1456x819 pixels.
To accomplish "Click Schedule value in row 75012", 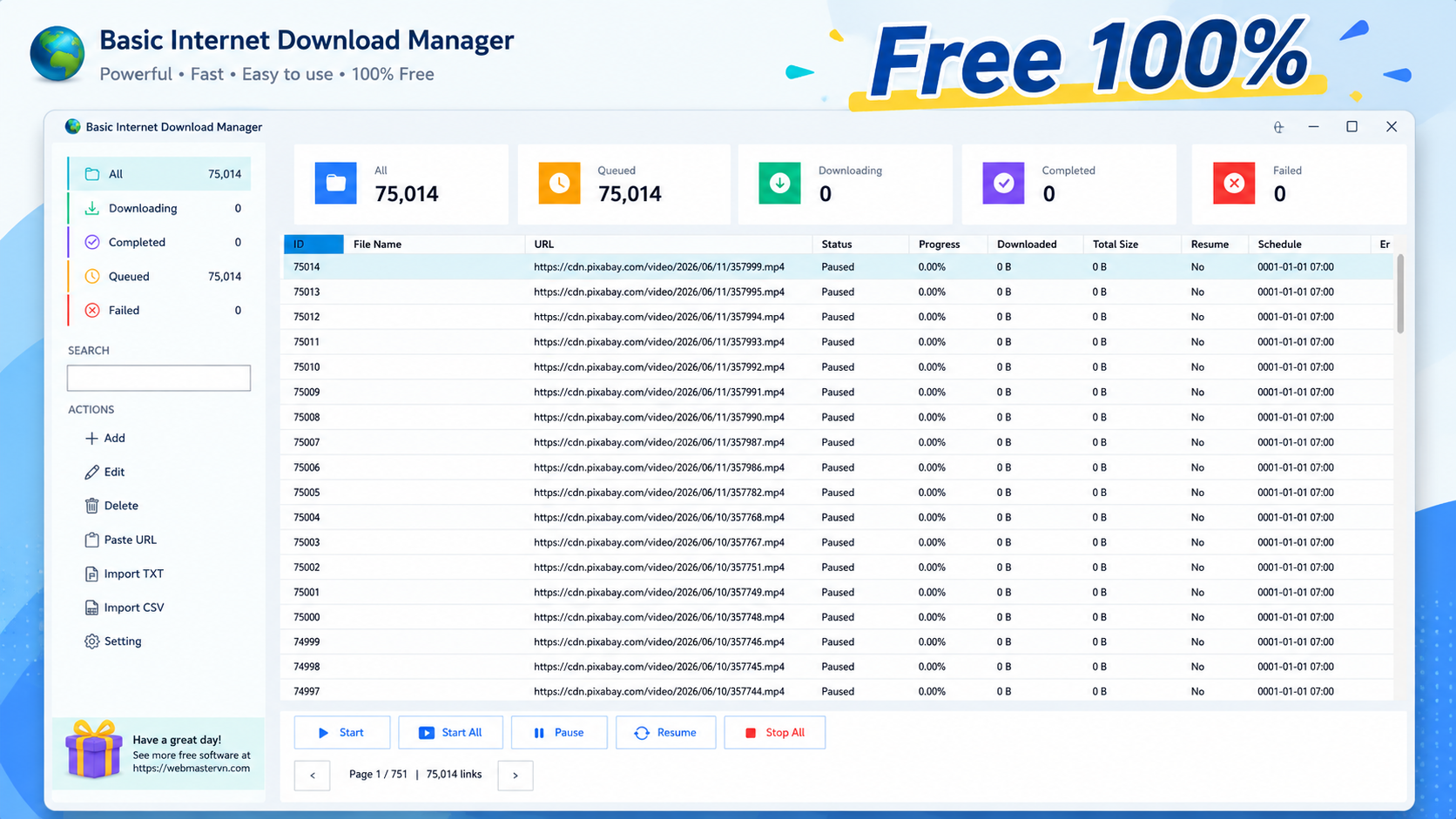I will coord(1296,317).
